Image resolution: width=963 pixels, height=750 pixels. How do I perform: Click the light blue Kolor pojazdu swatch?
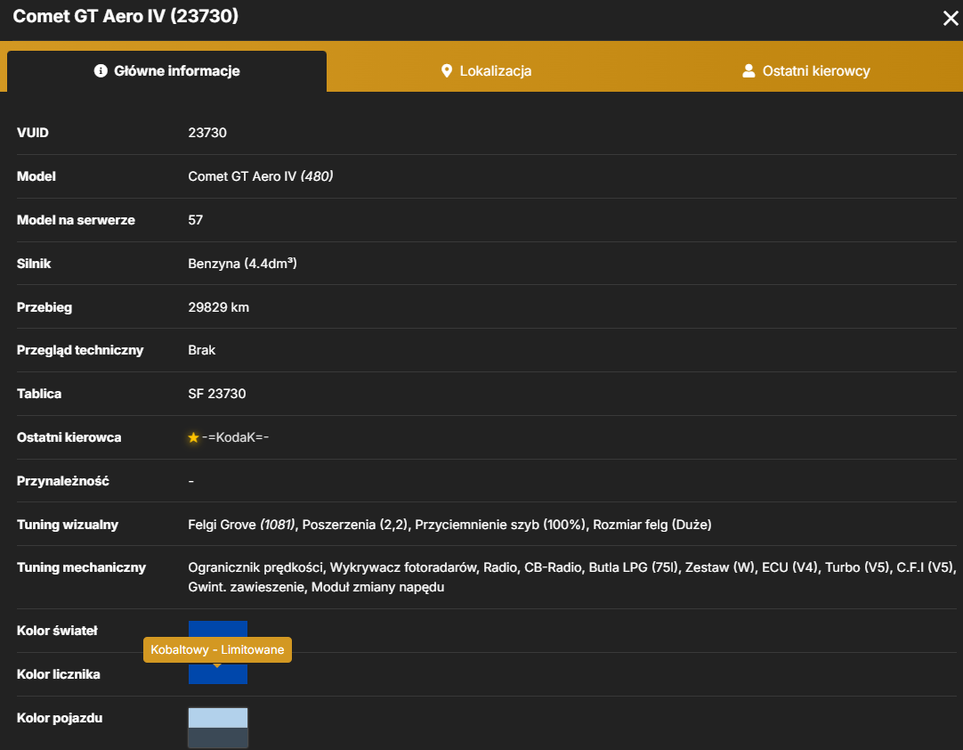(218, 717)
